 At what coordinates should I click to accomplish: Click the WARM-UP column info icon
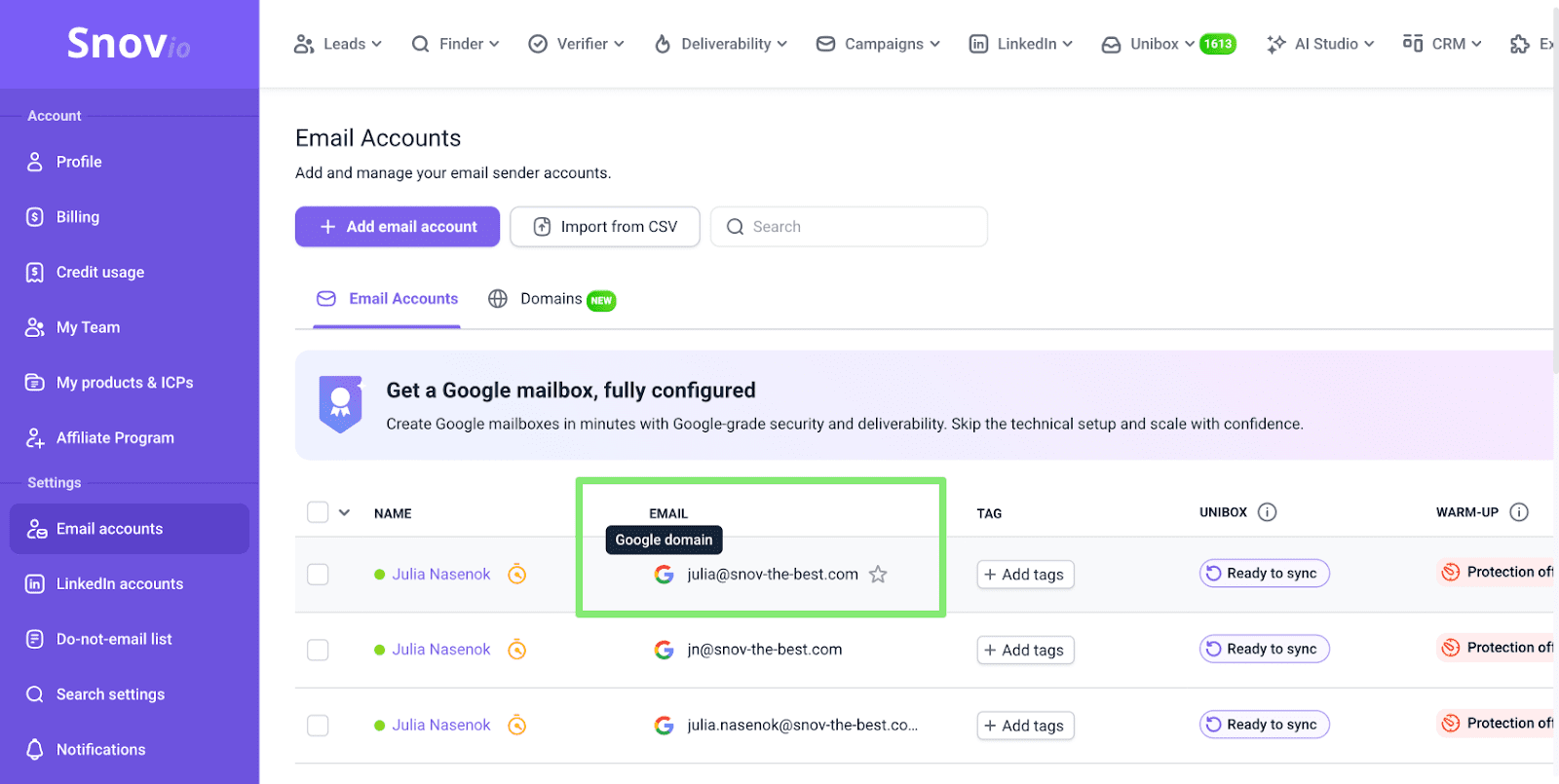[x=1518, y=512]
